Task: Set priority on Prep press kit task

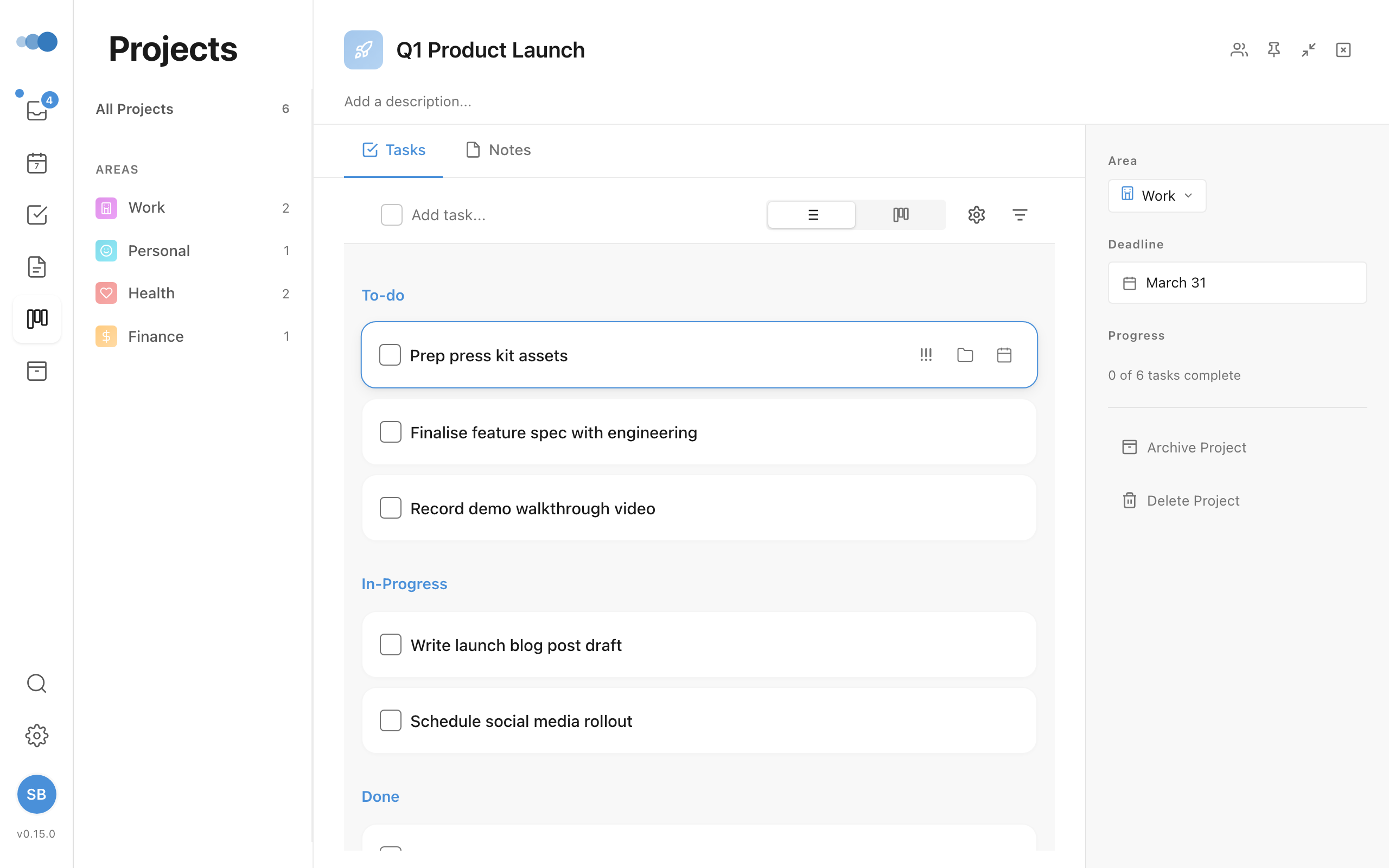Action: (x=926, y=355)
